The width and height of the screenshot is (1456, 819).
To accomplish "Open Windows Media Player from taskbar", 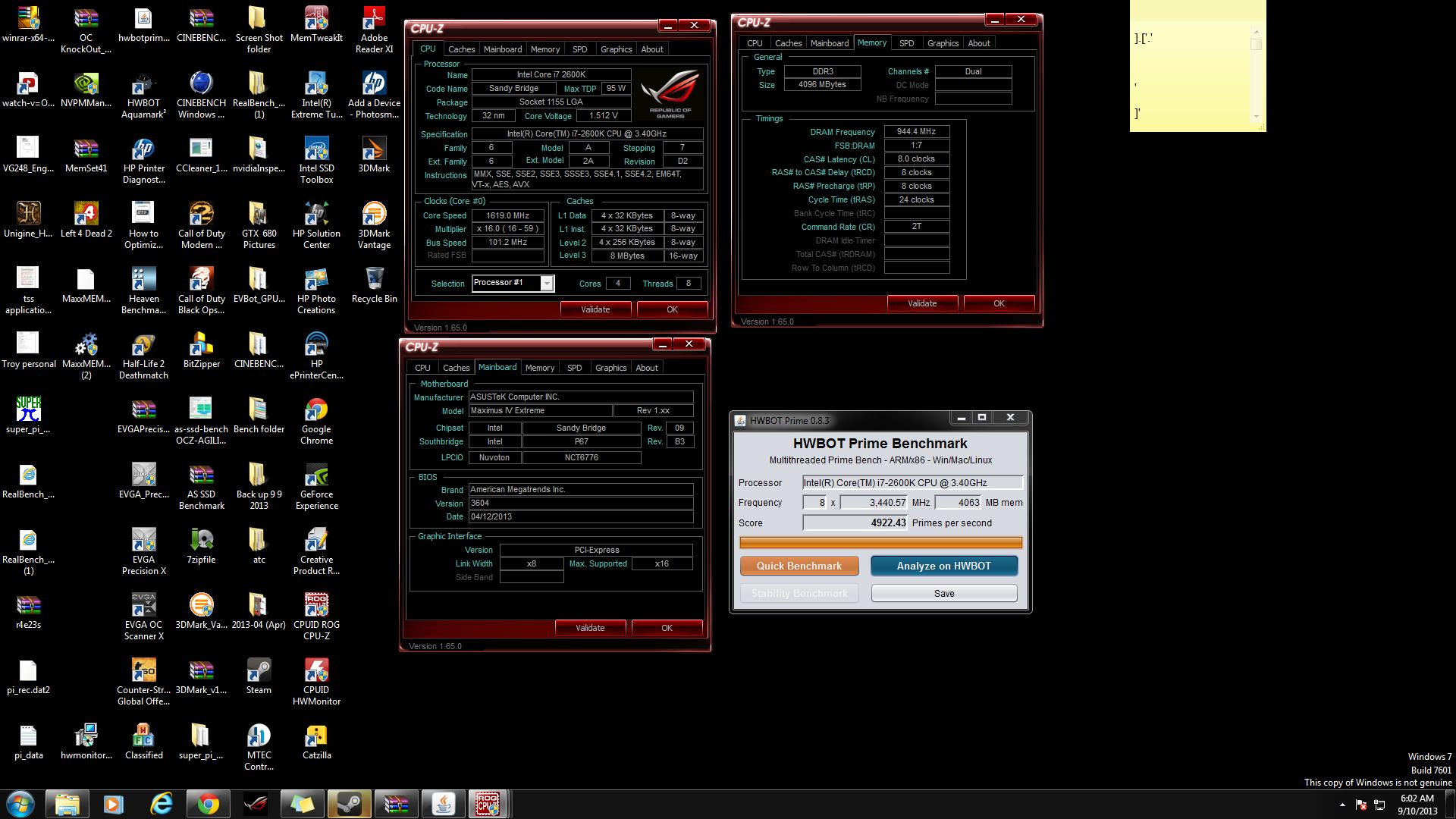I will click(x=114, y=804).
